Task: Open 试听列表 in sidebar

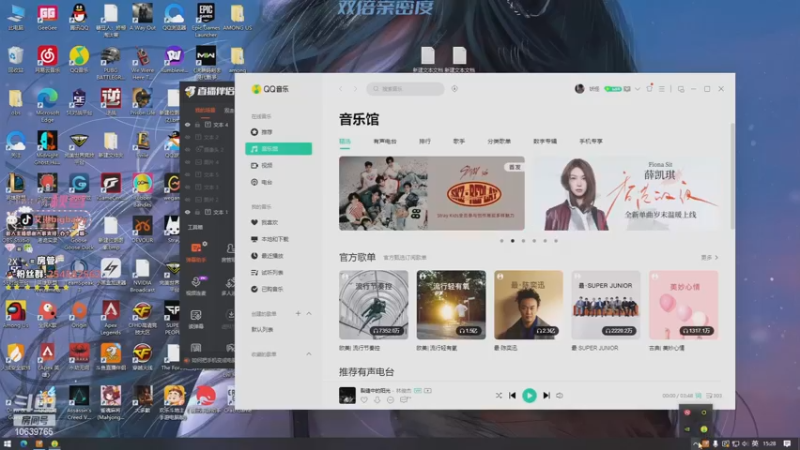Action: coord(279,272)
